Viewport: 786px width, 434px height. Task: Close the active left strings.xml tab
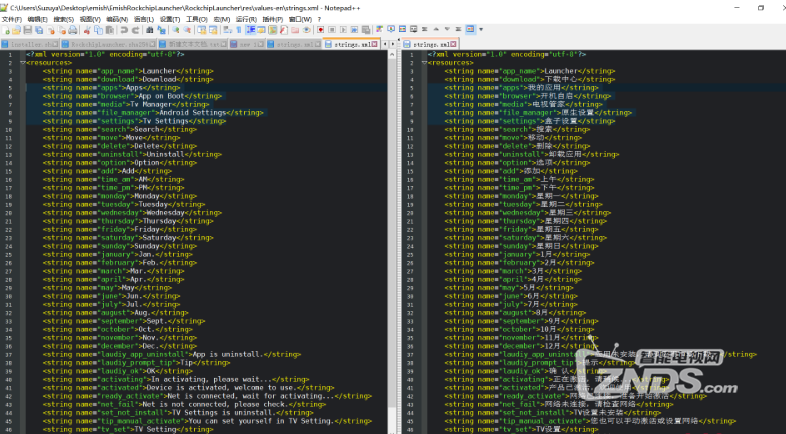(x=376, y=45)
